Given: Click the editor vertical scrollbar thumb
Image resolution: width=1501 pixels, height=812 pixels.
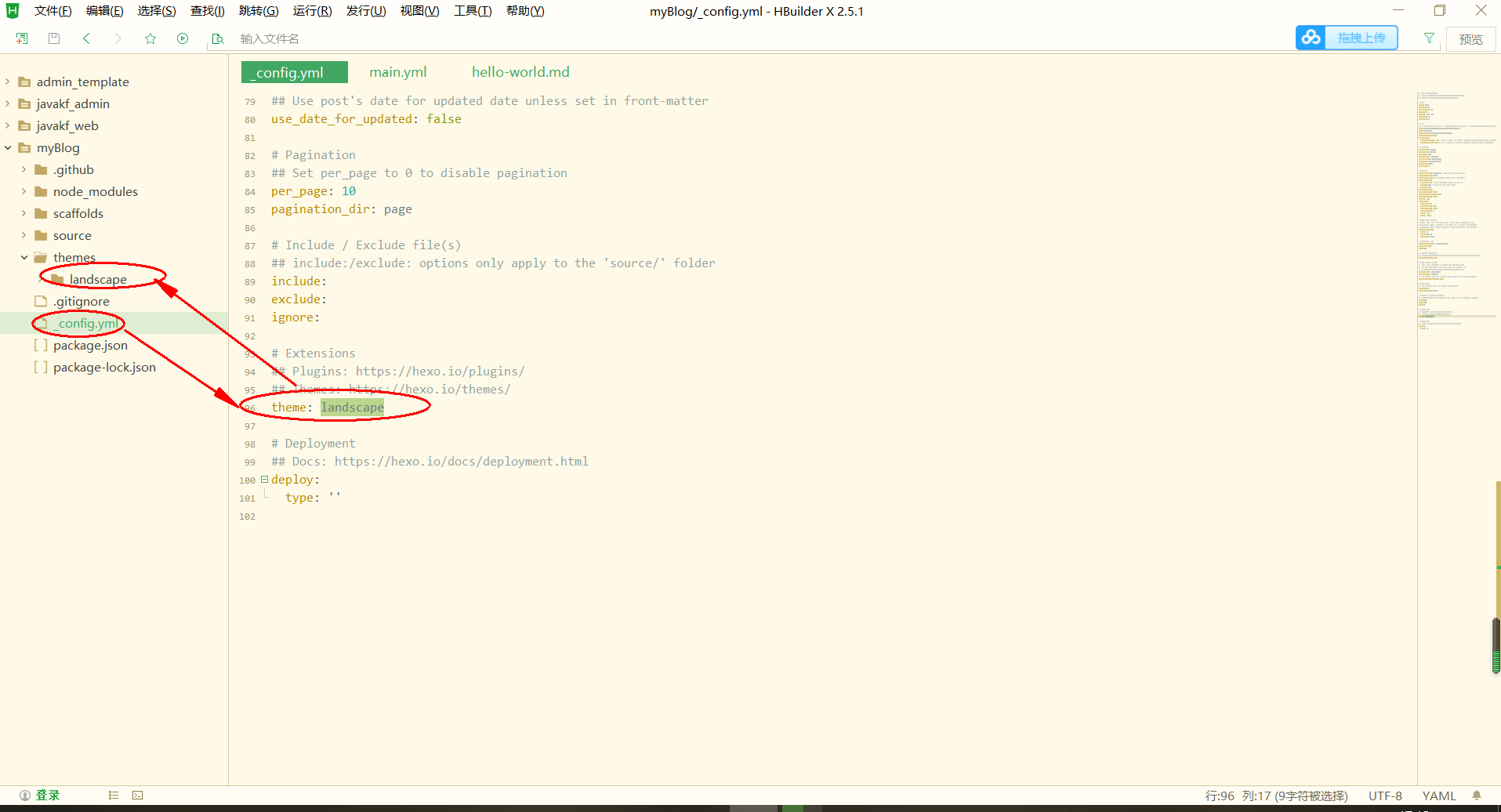Looking at the screenshot, I should 1496,646.
